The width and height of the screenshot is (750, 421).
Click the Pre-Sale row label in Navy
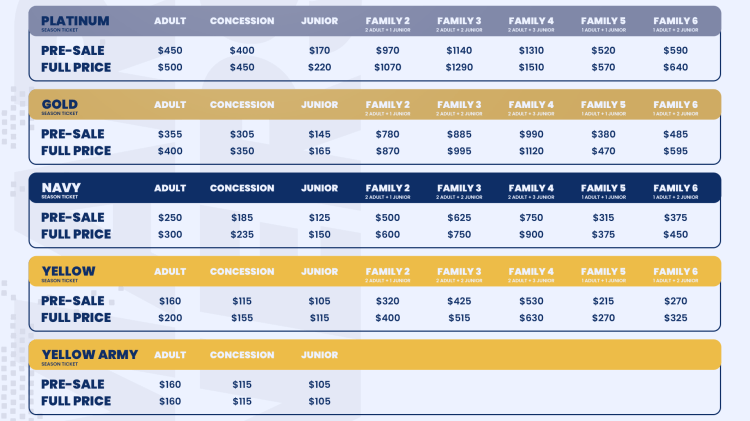[x=73, y=218]
